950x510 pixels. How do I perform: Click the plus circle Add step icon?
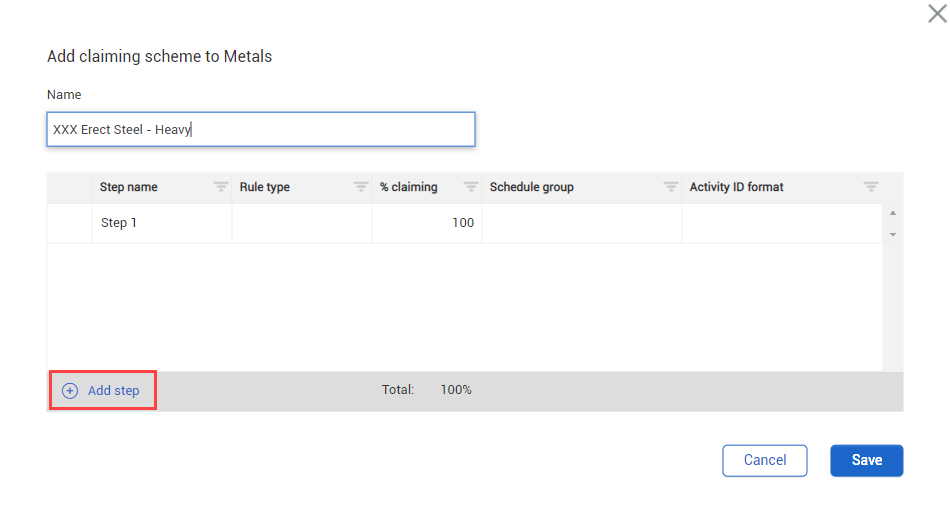[x=70, y=391]
